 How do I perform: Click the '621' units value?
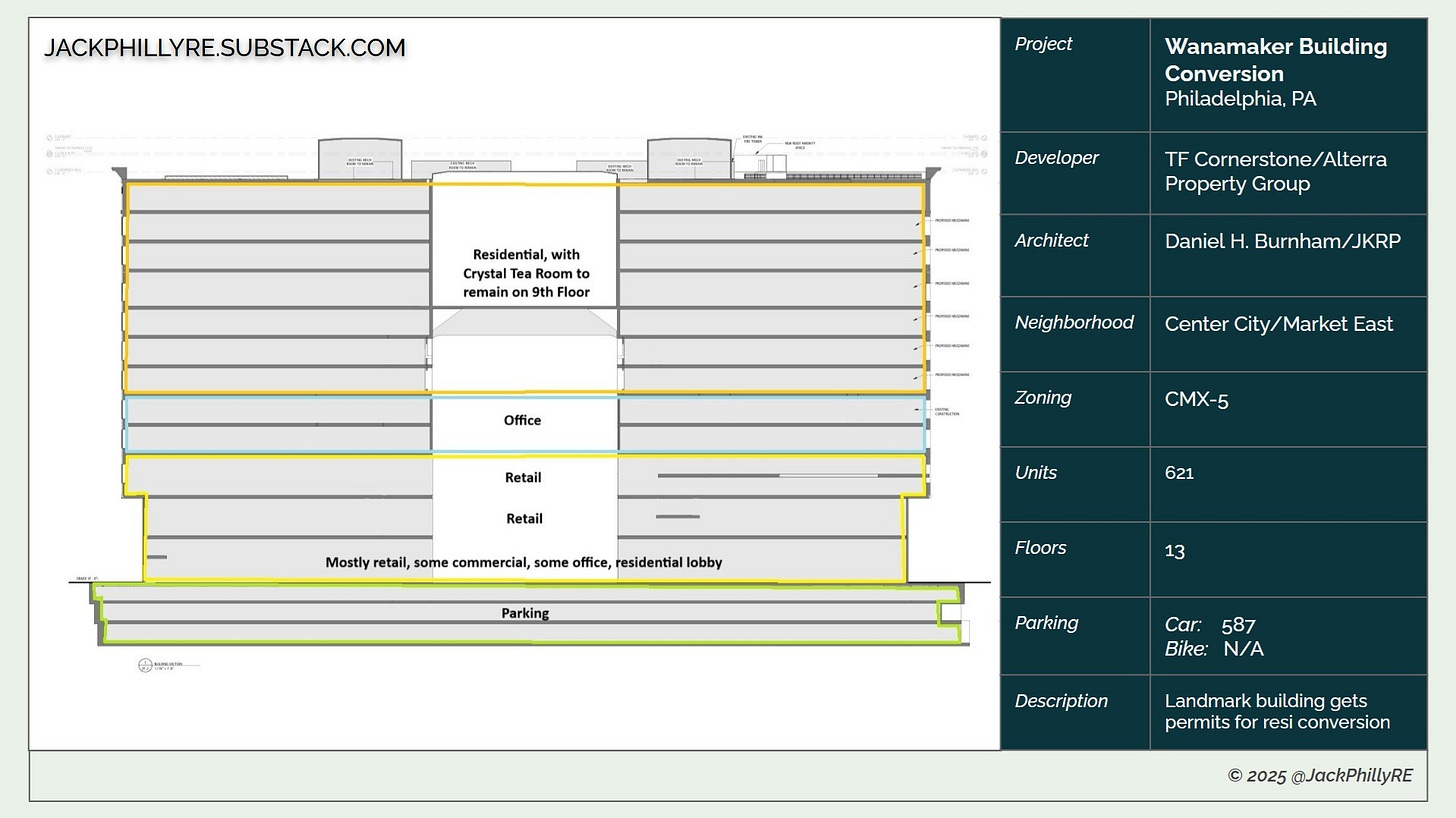(1180, 473)
